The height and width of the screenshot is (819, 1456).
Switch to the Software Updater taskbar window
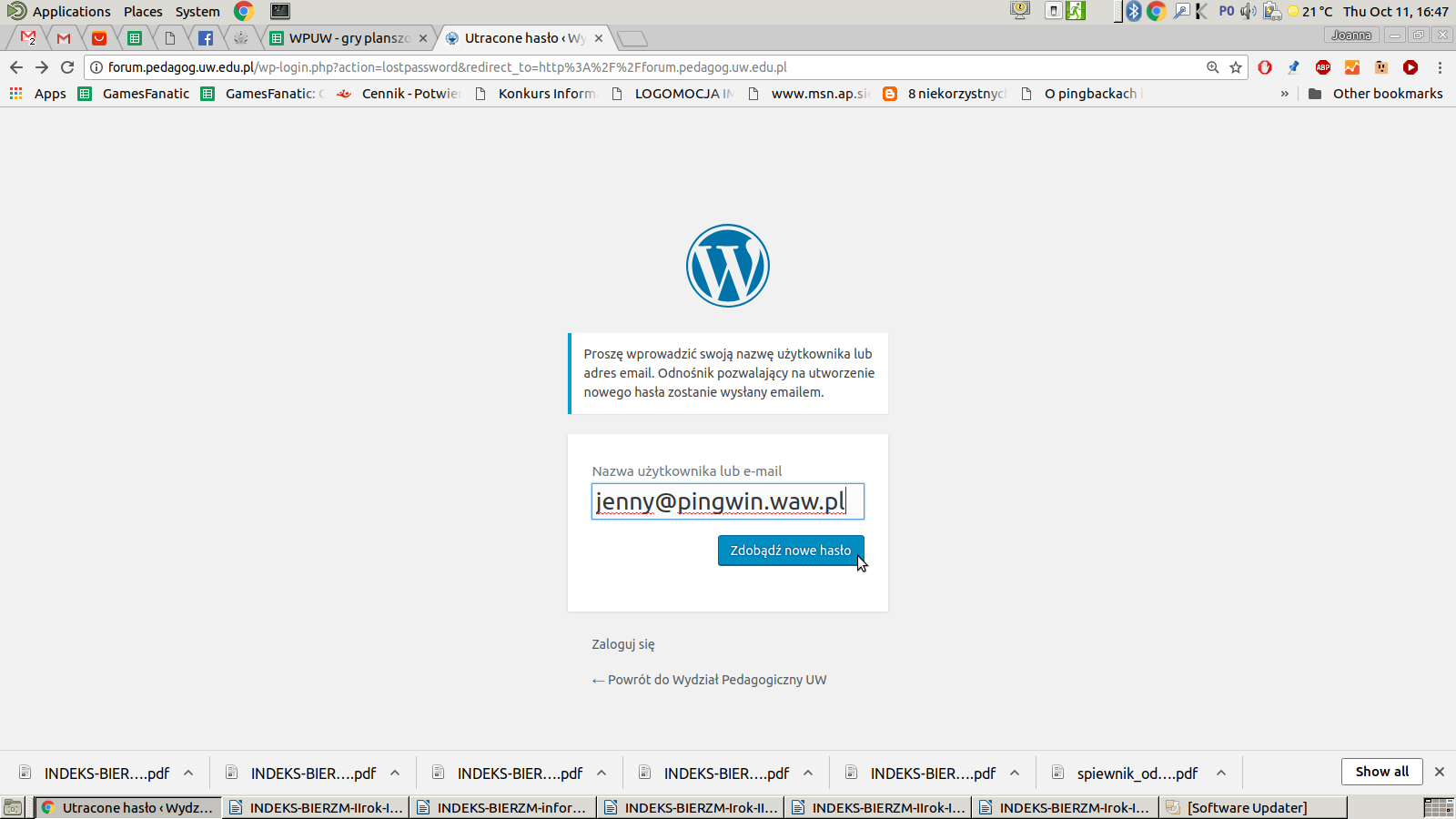(x=1252, y=807)
